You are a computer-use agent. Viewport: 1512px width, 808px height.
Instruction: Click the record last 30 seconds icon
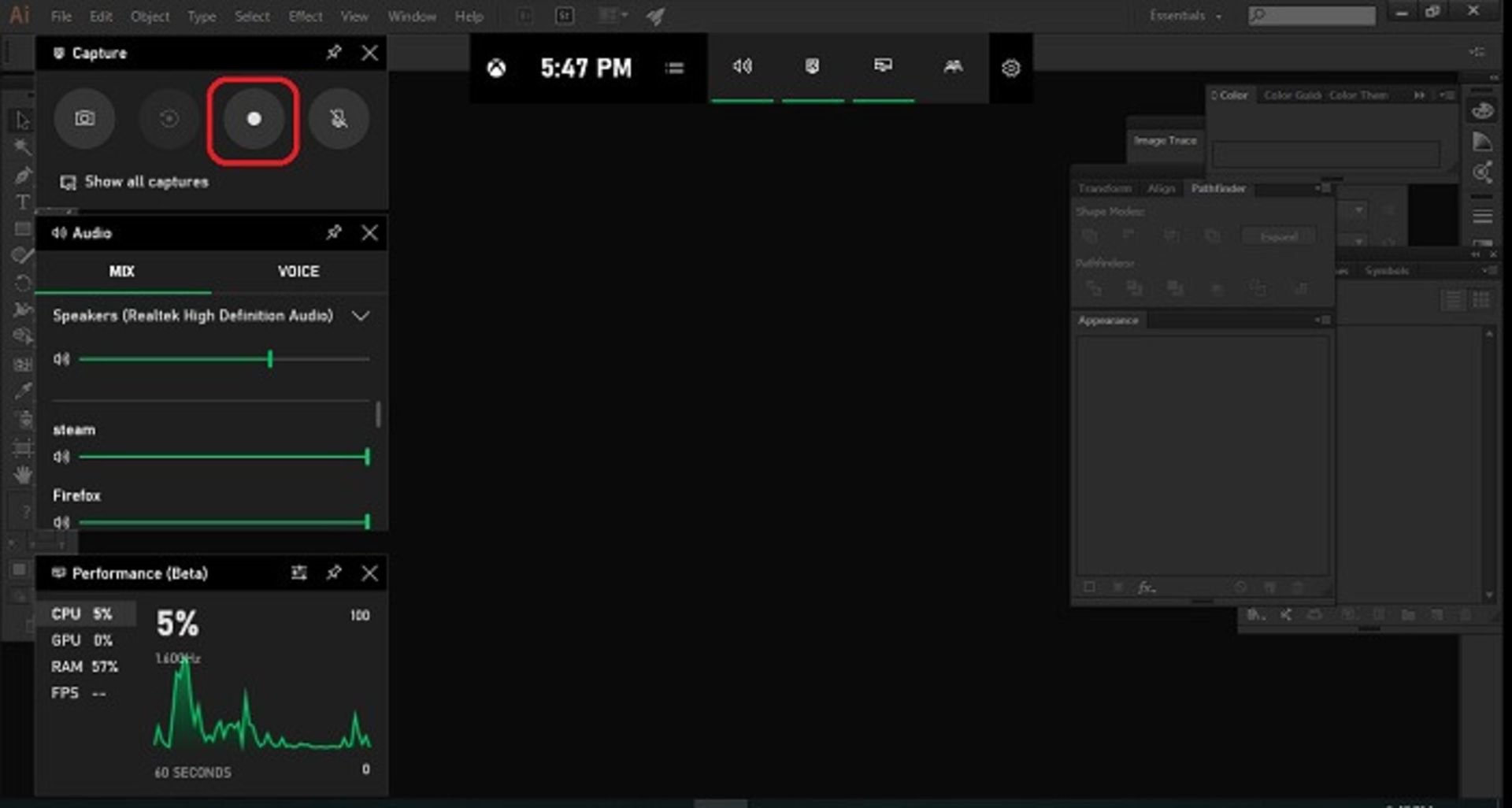(x=169, y=119)
